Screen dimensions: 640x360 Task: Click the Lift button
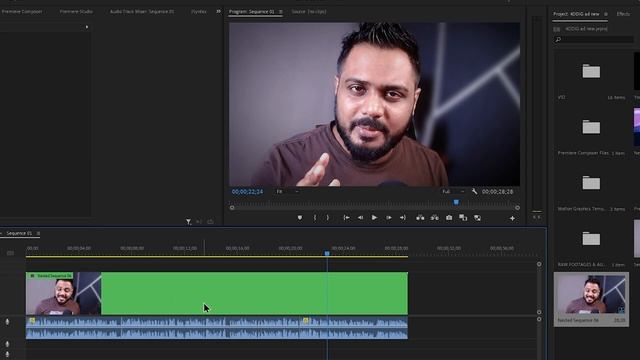click(420, 218)
